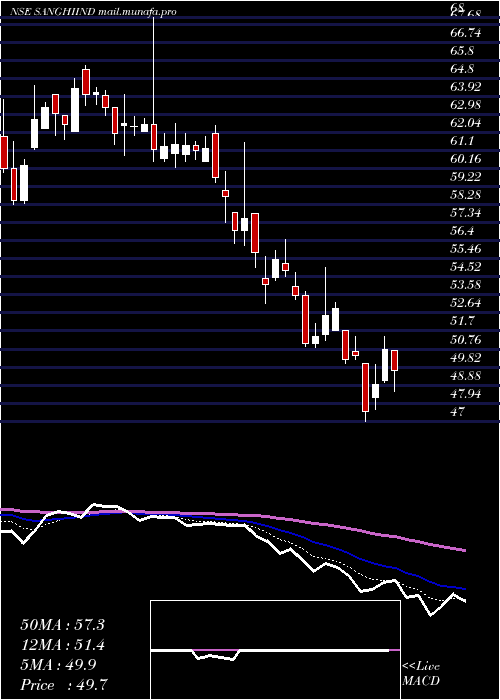Click the 66.74 price axis label

(465, 33)
